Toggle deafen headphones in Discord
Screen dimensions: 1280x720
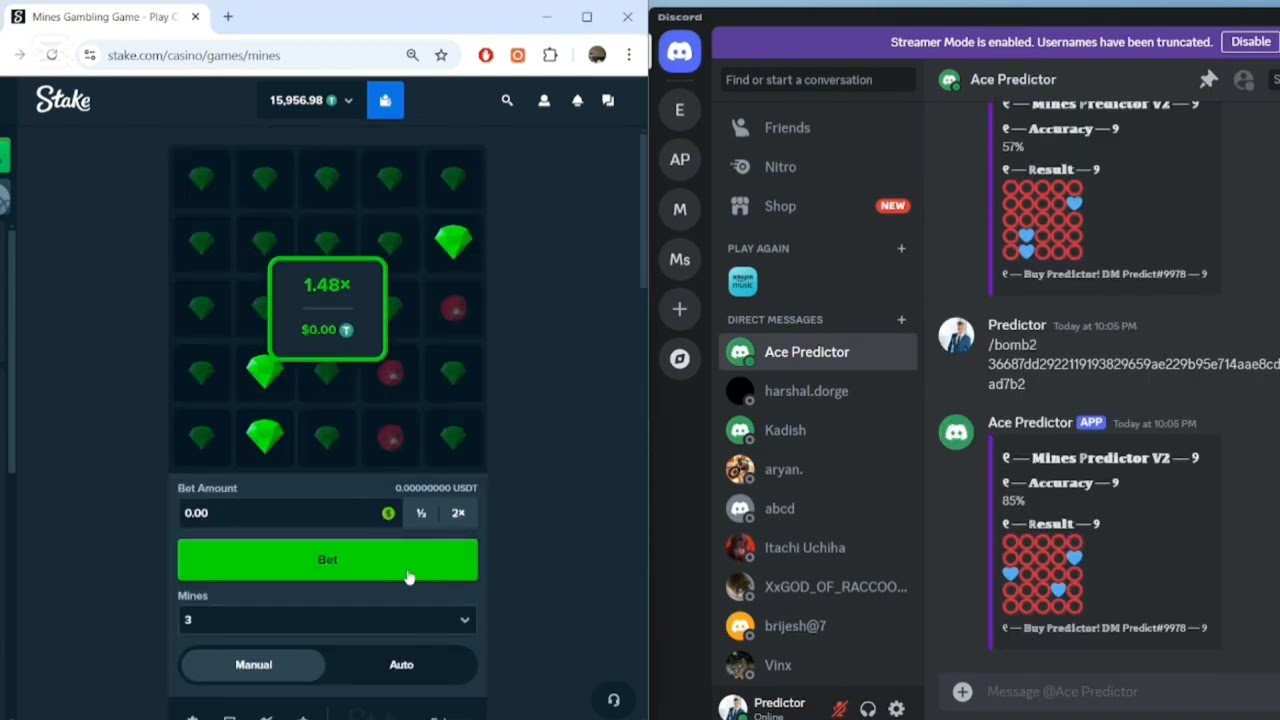pyautogui.click(x=868, y=709)
